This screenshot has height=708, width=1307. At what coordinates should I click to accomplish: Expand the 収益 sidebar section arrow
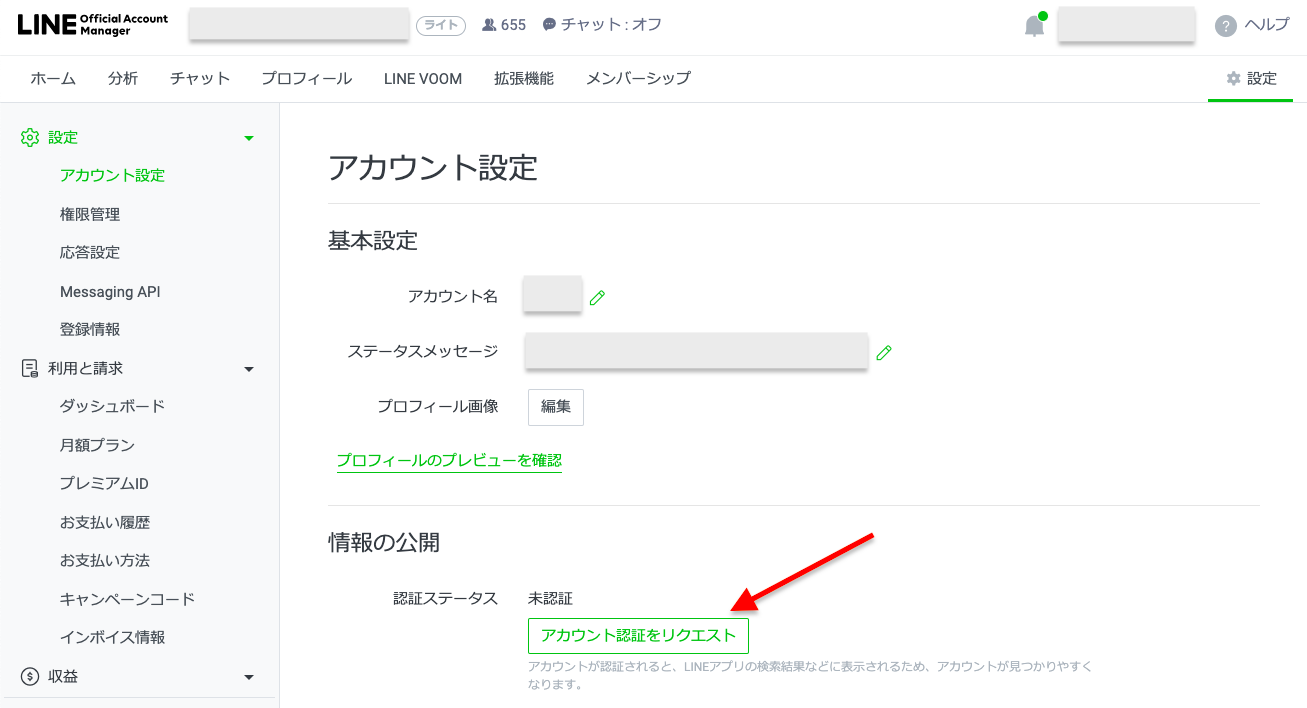coord(249,677)
